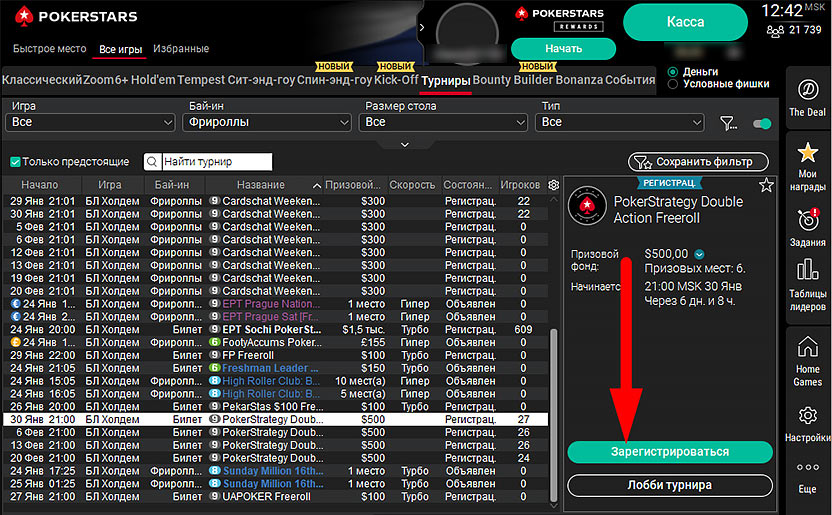
Task: Select Условные фишки radio button
Action: (673, 84)
